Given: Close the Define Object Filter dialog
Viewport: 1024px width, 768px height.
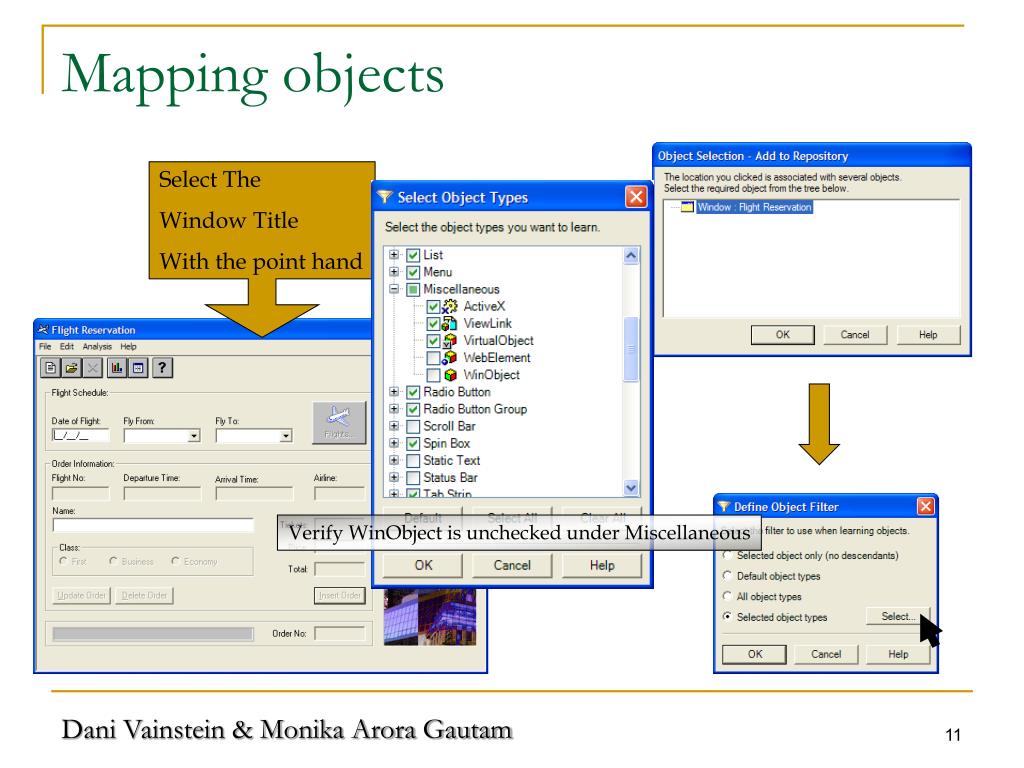Looking at the screenshot, I should (x=925, y=506).
